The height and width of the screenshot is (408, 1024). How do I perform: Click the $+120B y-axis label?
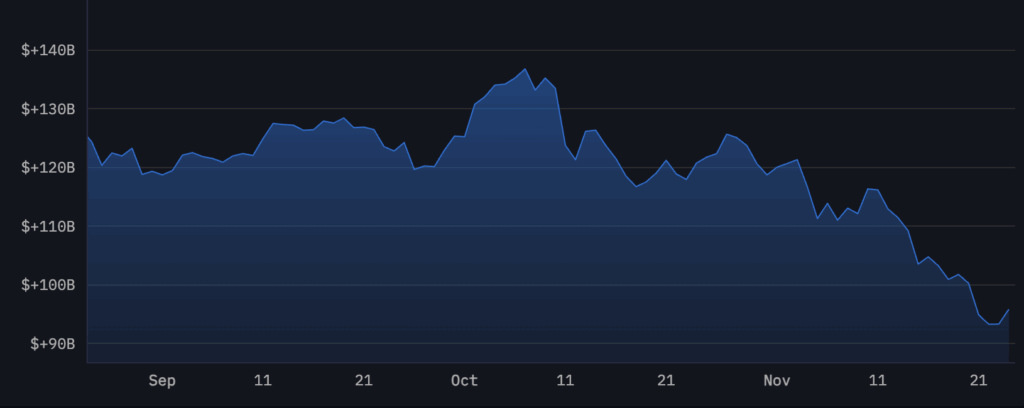(48, 168)
